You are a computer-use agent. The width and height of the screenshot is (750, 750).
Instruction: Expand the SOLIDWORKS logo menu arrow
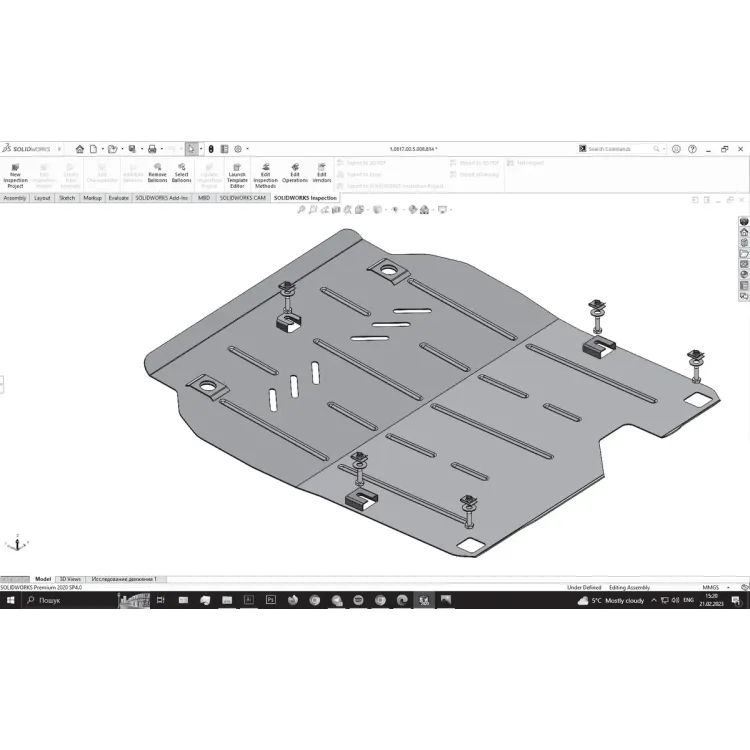[x=59, y=149]
